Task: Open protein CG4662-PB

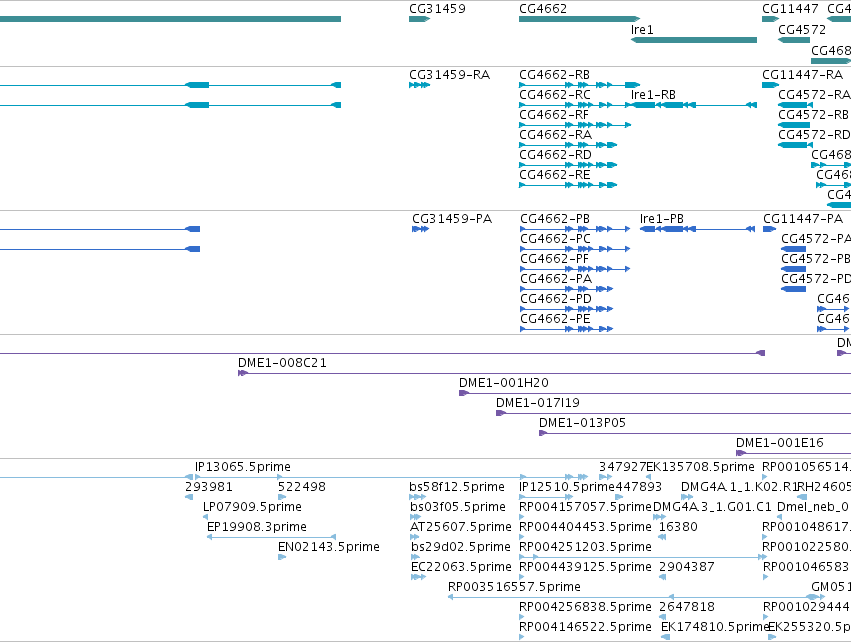Action: coord(555,219)
